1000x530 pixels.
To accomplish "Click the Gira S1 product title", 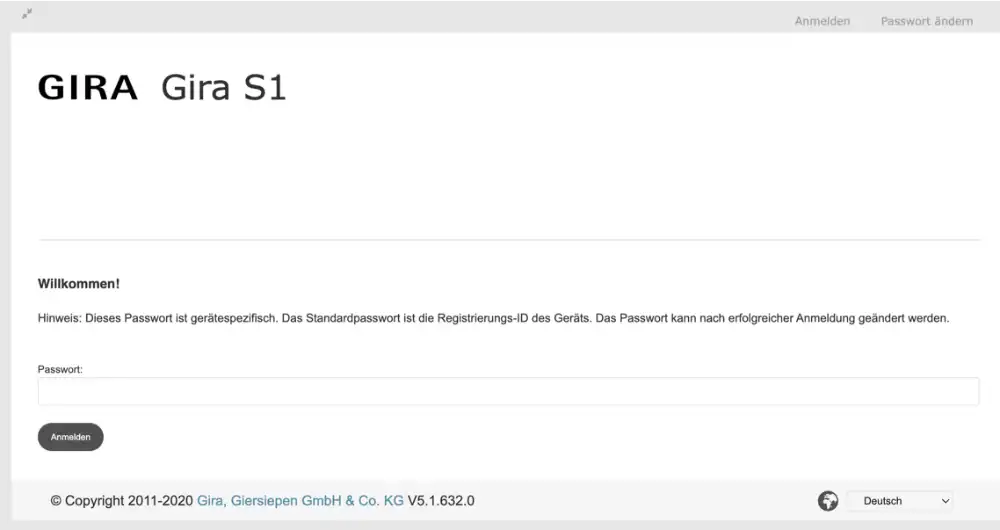I will point(223,87).
